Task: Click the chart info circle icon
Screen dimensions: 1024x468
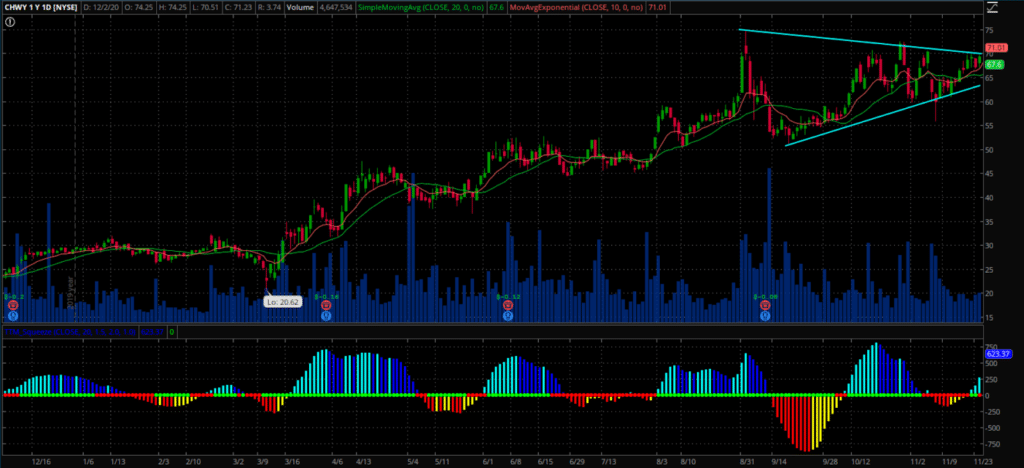Action: point(10,22)
